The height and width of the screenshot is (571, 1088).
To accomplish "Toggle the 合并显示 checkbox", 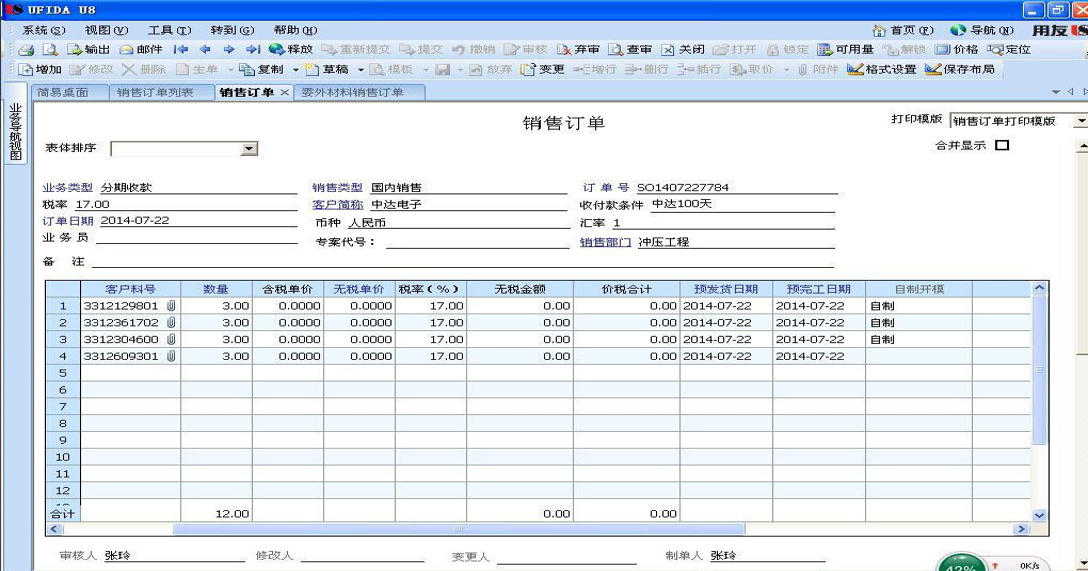I will 1002,145.
